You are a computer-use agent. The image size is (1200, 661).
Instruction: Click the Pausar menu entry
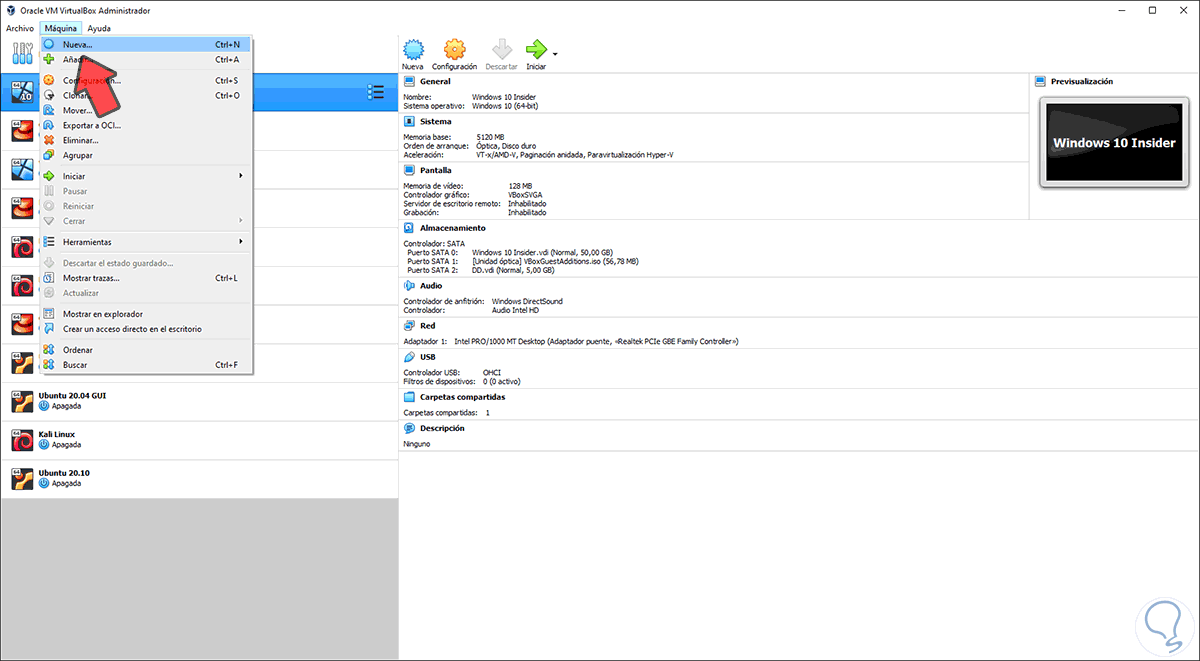pyautogui.click(x=146, y=191)
